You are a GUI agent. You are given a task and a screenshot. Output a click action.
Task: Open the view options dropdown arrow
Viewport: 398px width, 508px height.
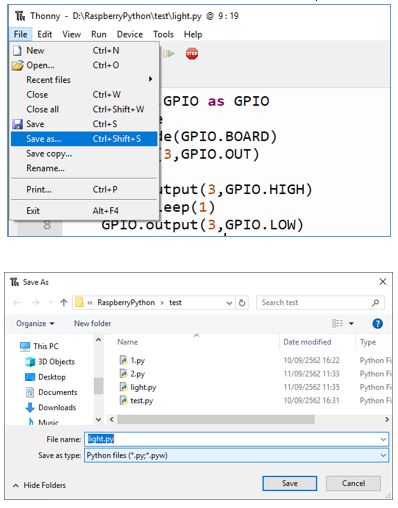click(x=351, y=323)
